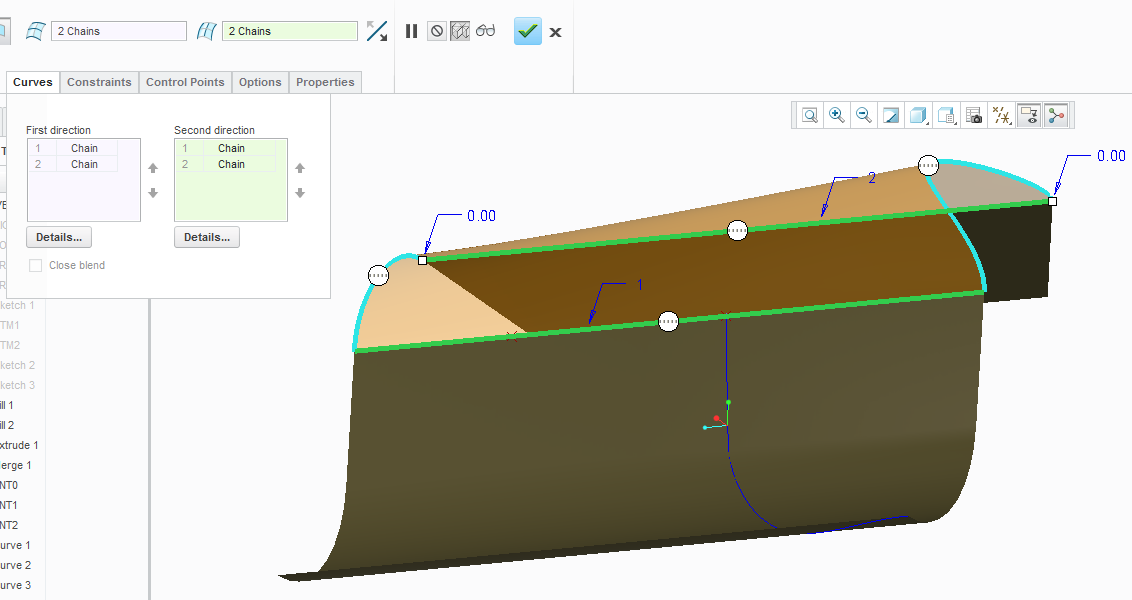Image resolution: width=1132 pixels, height=600 pixels.
Task: Click square drag handle at right chain end
Action: 1053,201
